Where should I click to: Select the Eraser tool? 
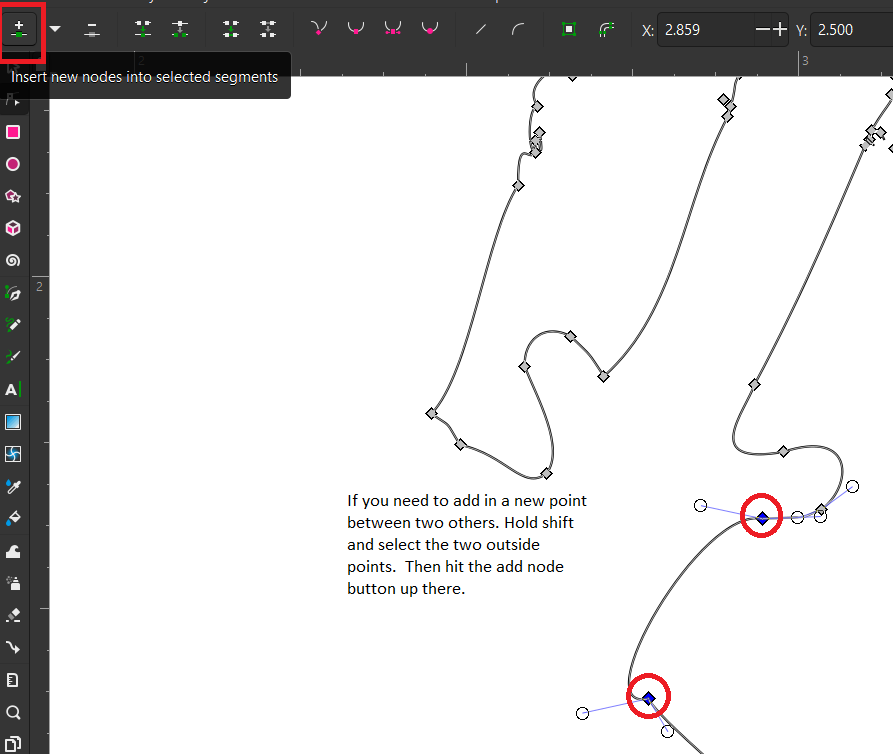point(13,614)
